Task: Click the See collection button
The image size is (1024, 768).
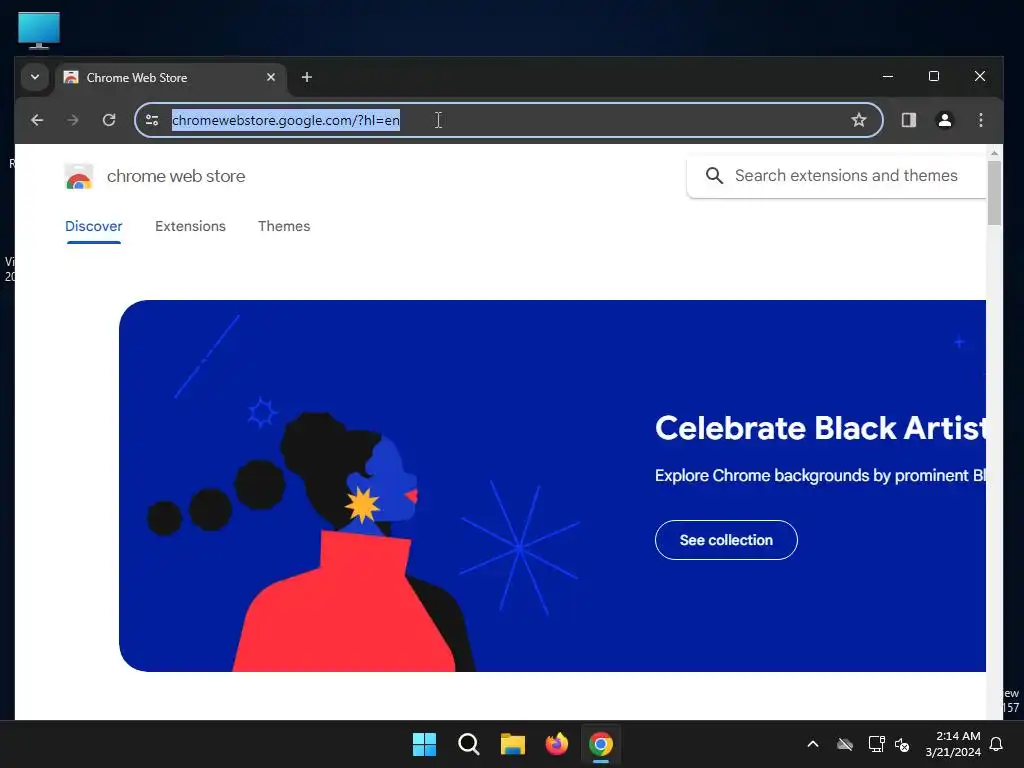Action: click(x=726, y=540)
